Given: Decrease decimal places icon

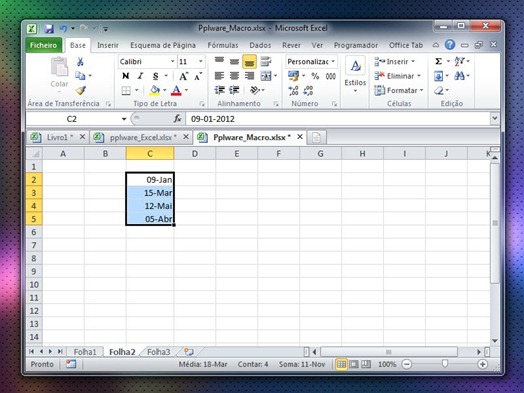Looking at the screenshot, I should point(308,90).
